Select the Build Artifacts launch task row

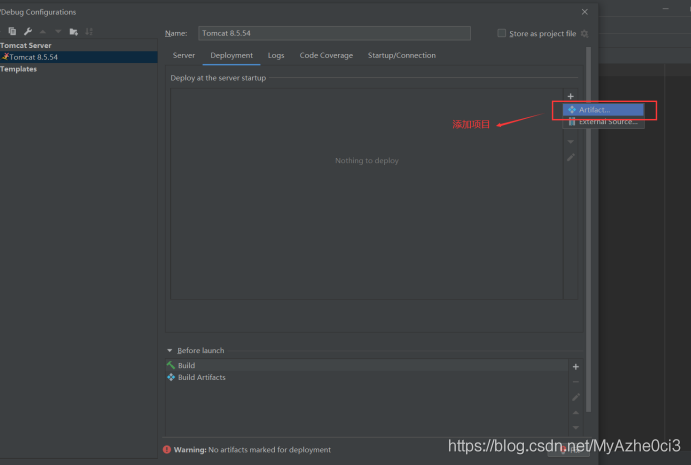tap(367, 377)
